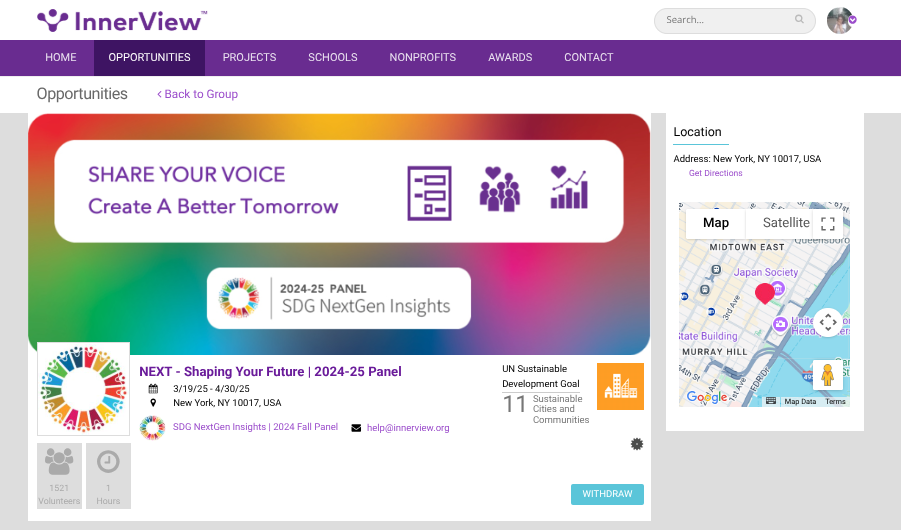Switch map to Satellite view
The width and height of the screenshot is (901, 530).
point(786,223)
